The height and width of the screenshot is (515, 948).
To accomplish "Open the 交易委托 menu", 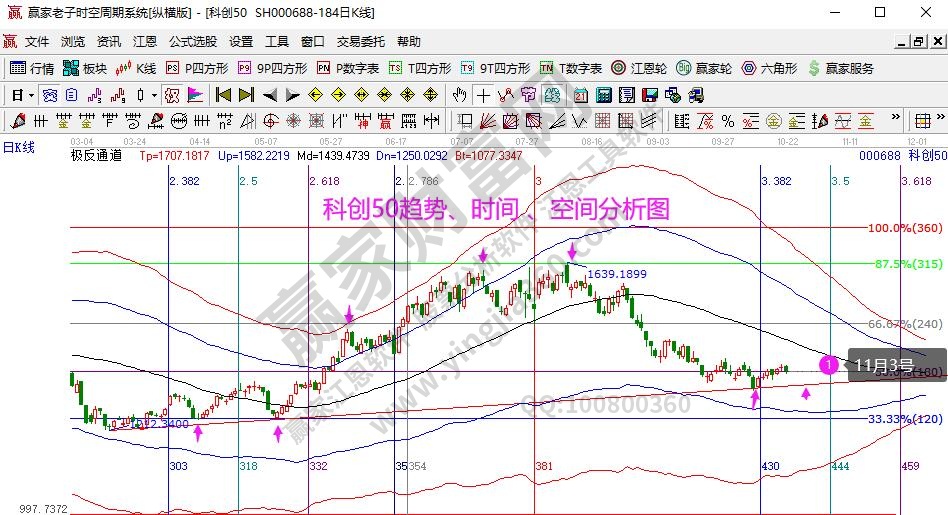I will click(360, 42).
